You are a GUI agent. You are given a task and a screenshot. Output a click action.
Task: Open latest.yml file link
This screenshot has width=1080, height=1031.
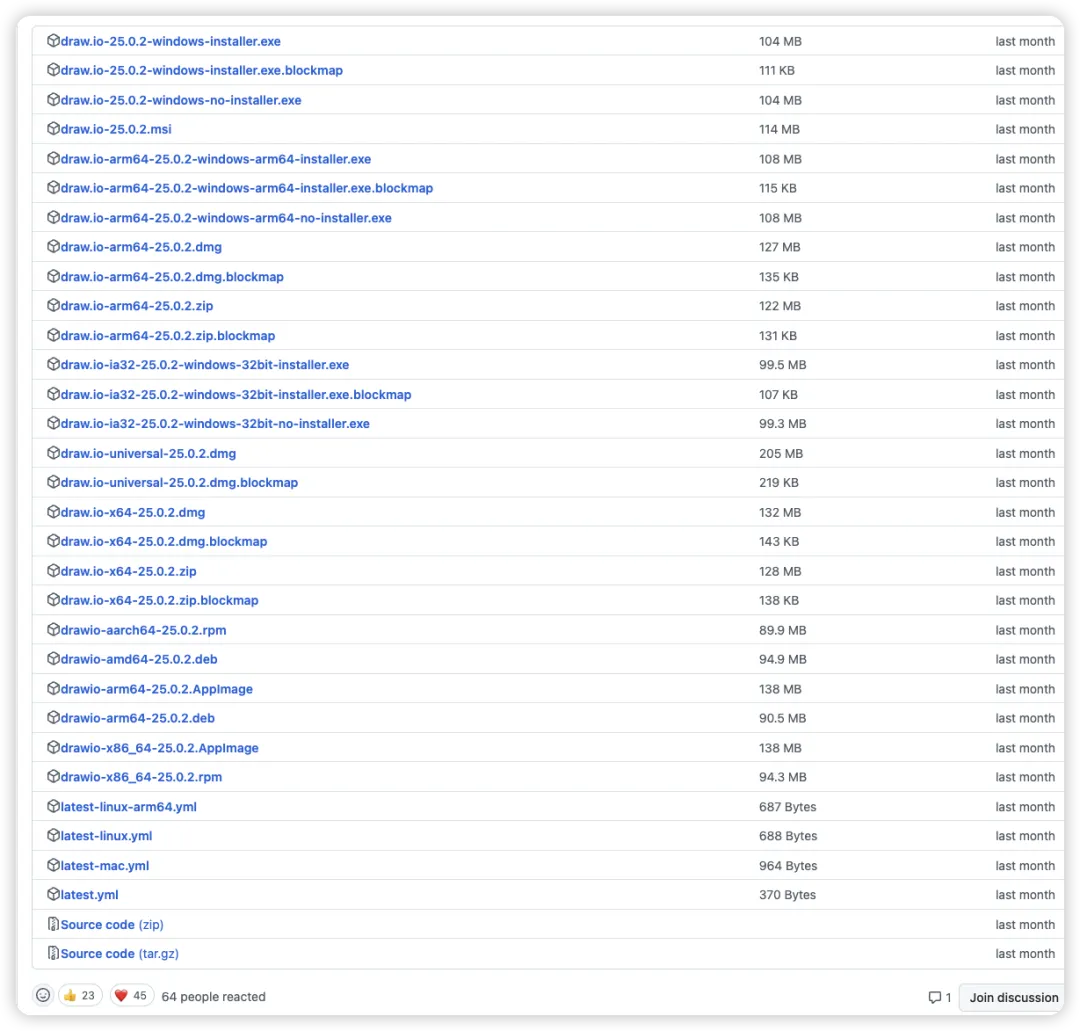[90, 895]
